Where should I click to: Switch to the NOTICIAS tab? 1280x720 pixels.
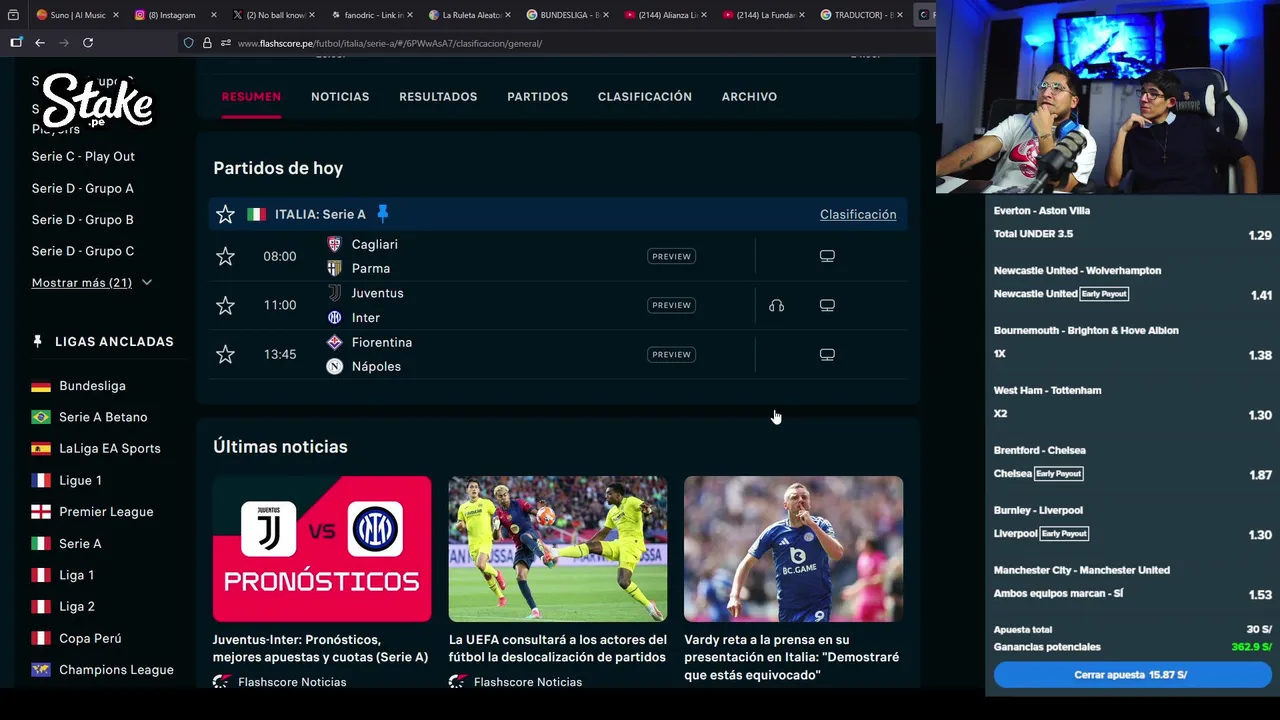point(340,97)
